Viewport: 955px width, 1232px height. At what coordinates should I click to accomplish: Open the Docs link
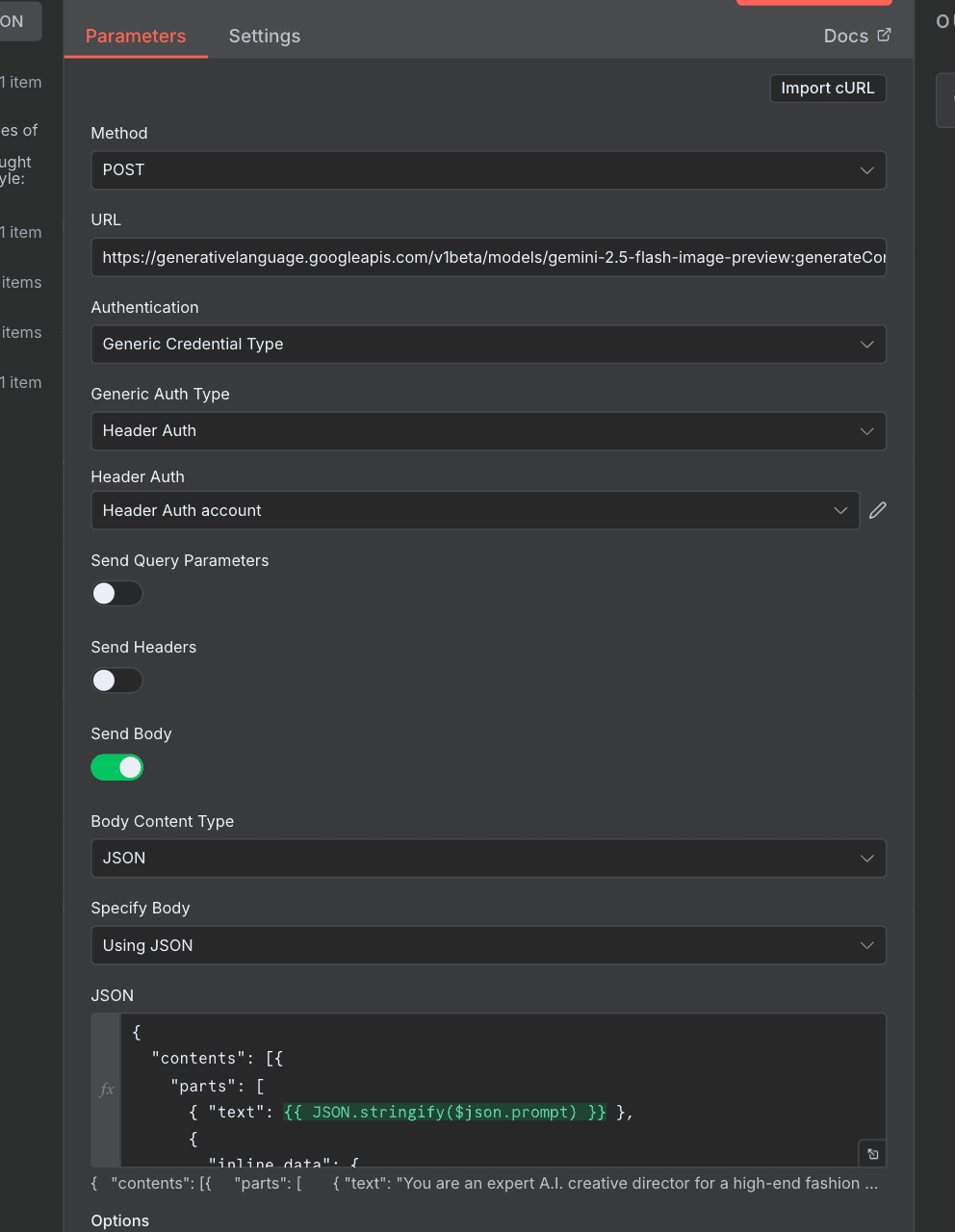[x=845, y=36]
